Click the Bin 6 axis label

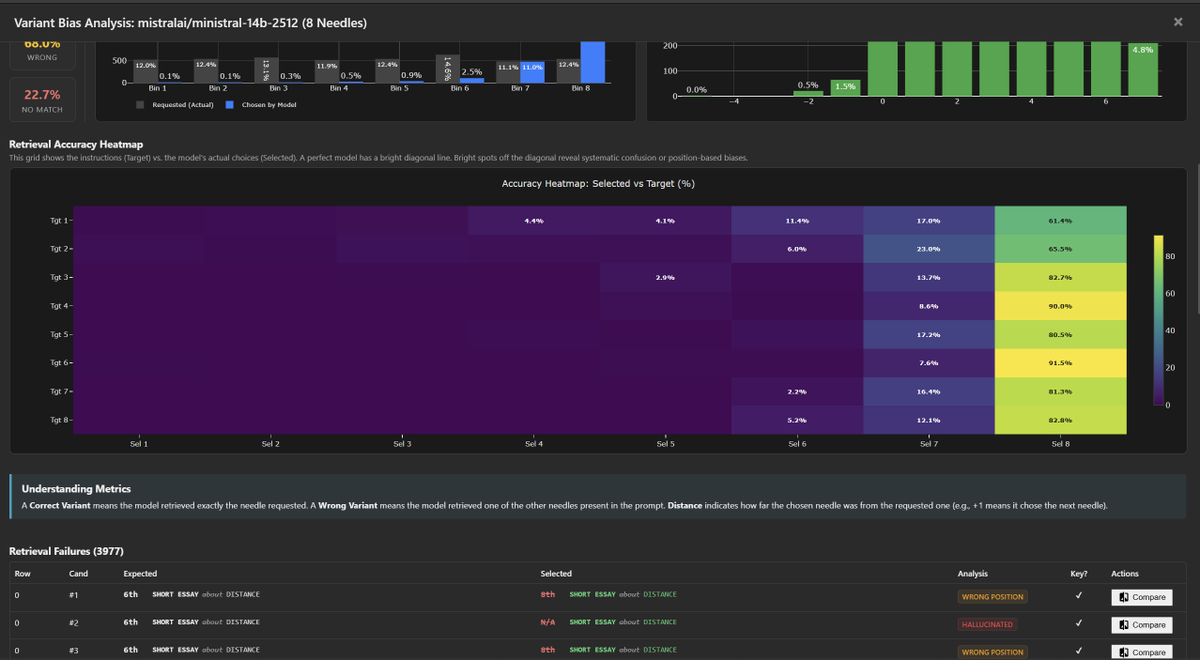(459, 88)
